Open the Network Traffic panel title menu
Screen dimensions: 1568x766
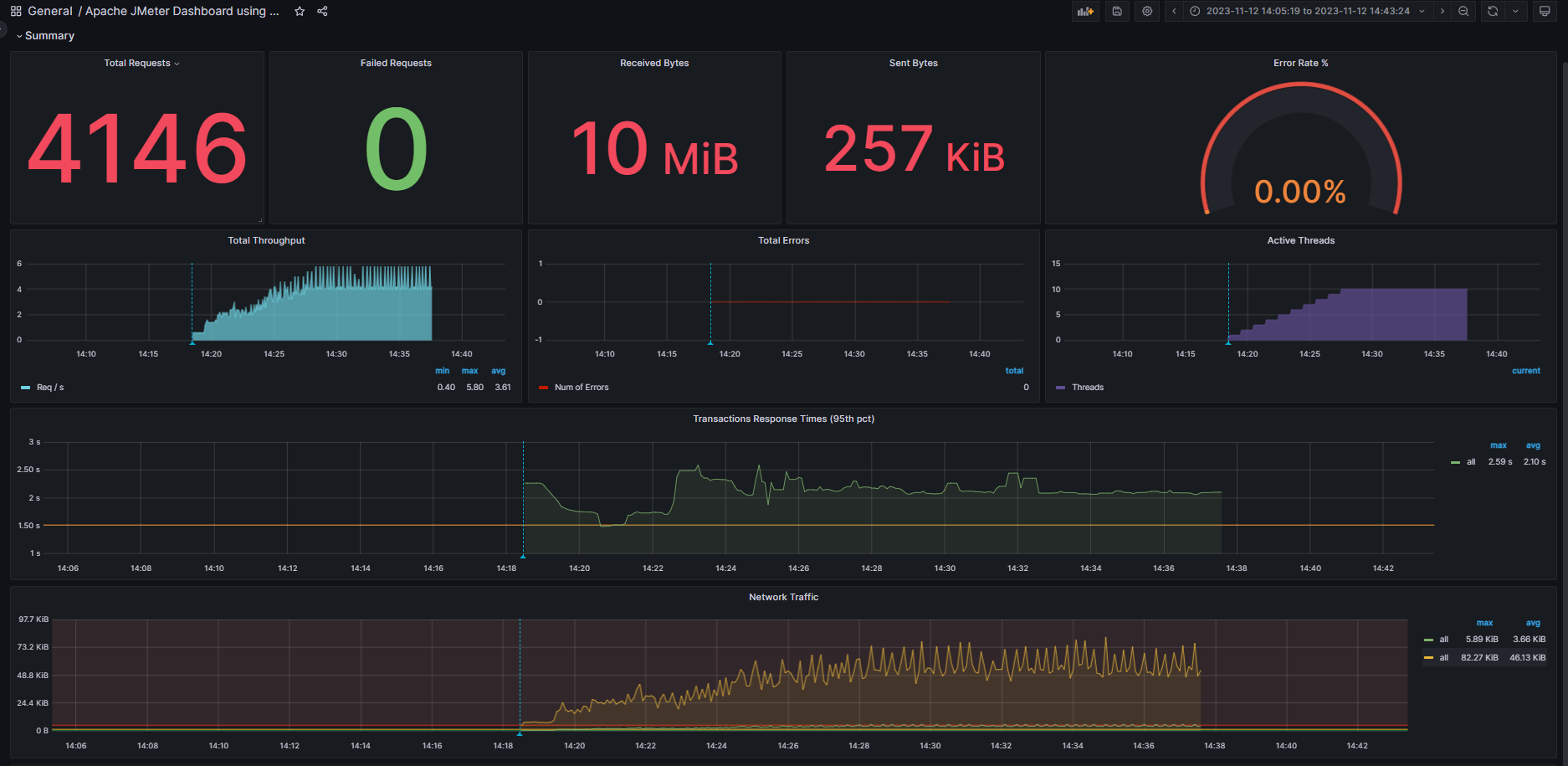click(x=783, y=597)
